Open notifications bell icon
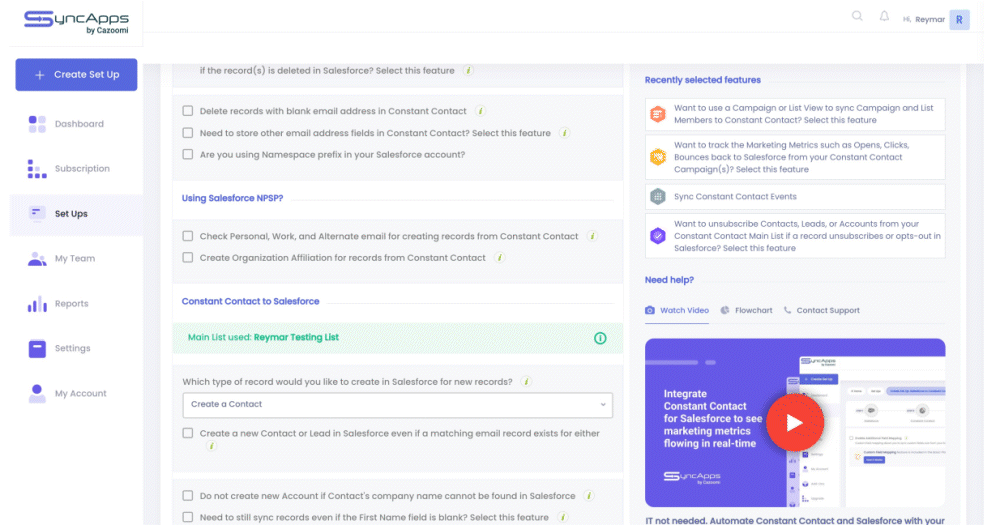The height and width of the screenshot is (525, 1000). pos(884,17)
